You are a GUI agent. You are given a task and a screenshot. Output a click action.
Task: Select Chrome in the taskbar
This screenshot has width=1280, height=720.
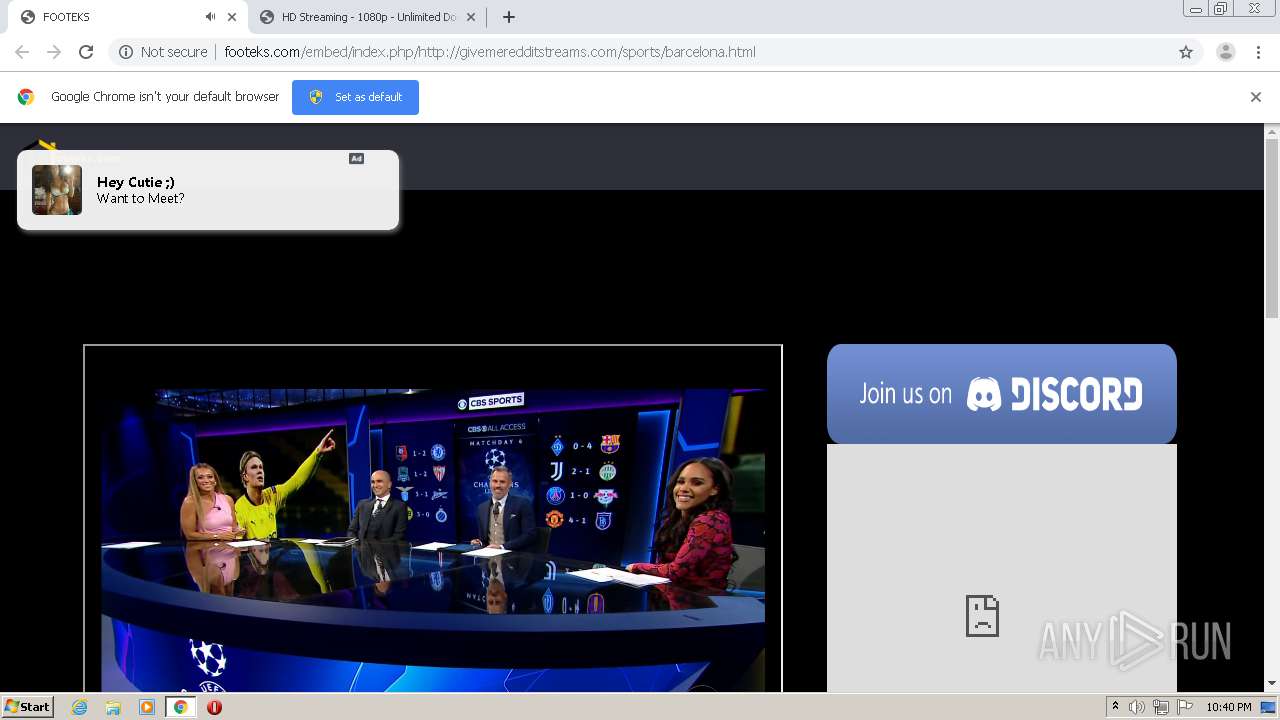tap(180, 707)
